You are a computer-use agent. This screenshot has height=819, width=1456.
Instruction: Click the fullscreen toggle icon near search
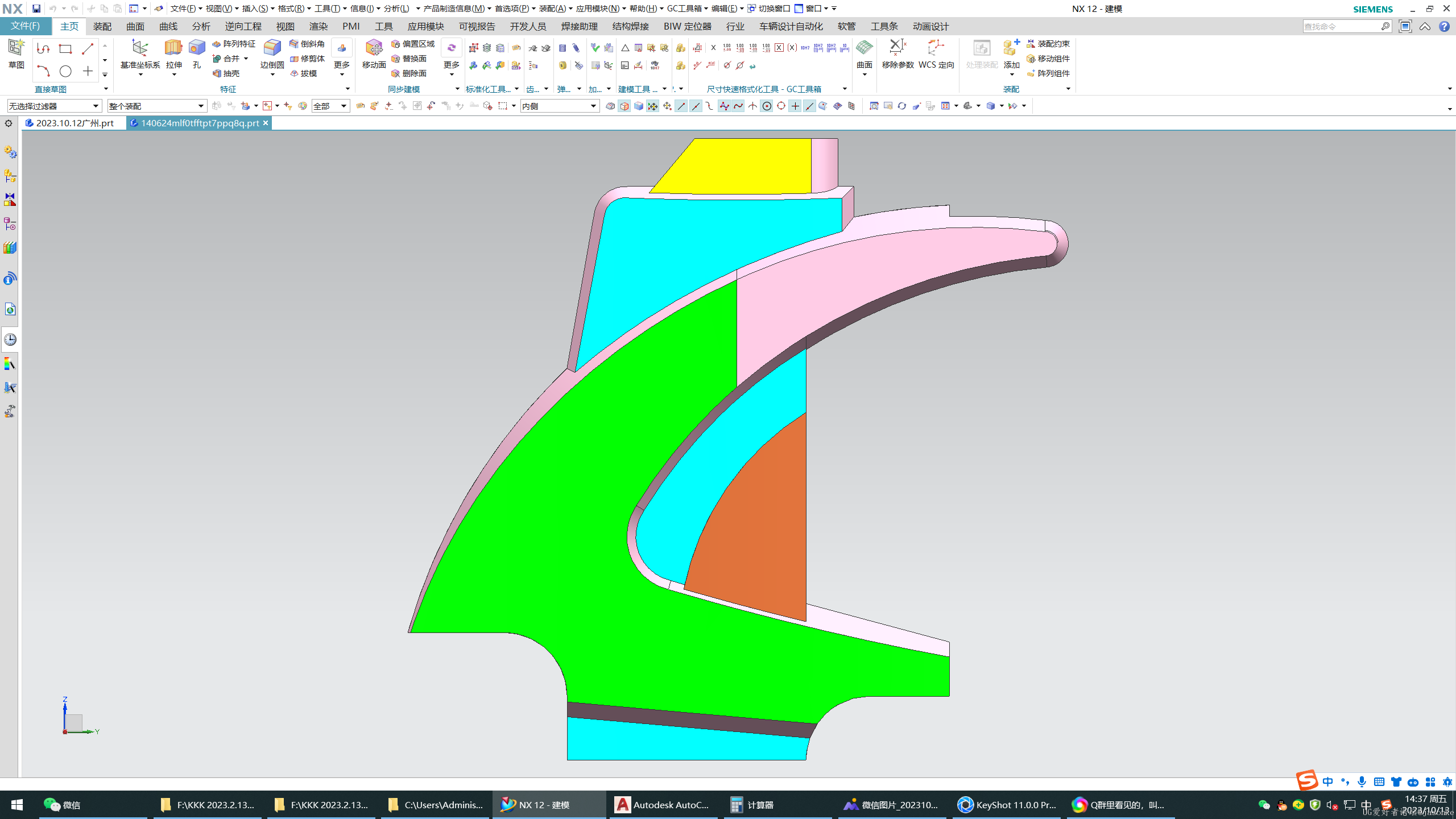click(x=1405, y=26)
